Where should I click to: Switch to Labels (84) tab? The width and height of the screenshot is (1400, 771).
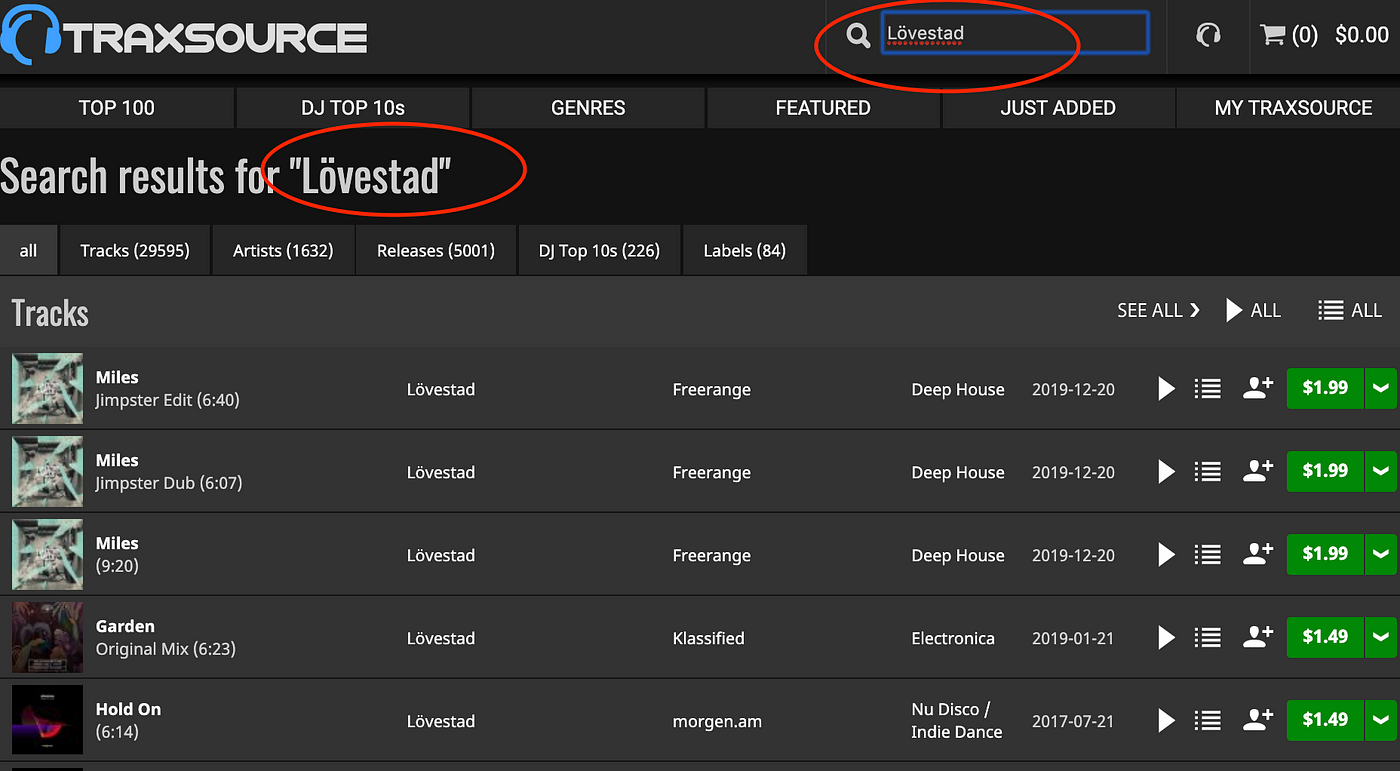(744, 250)
